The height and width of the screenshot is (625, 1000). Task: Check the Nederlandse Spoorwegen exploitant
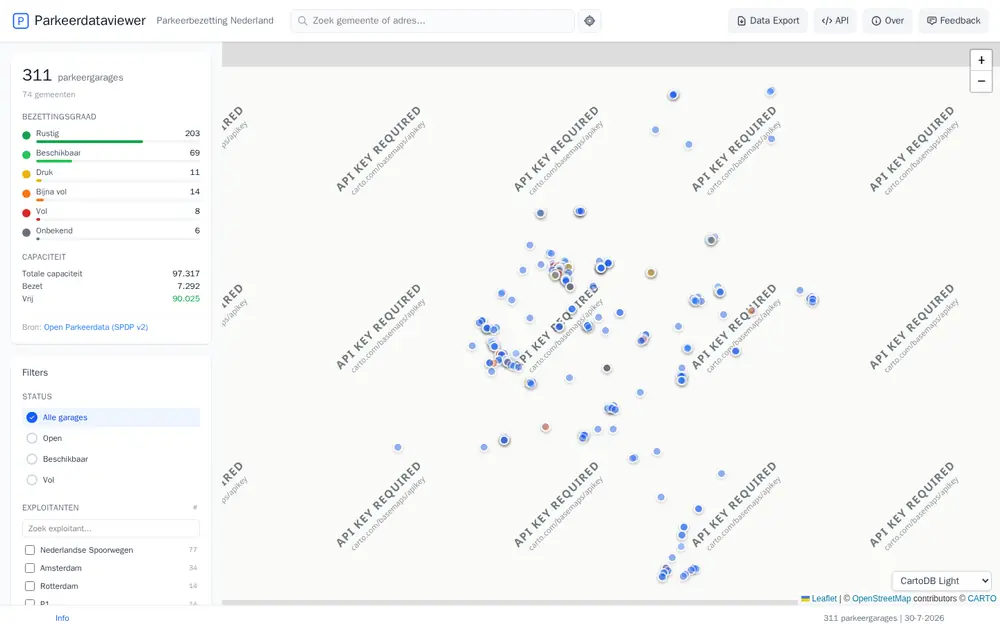[30, 550]
